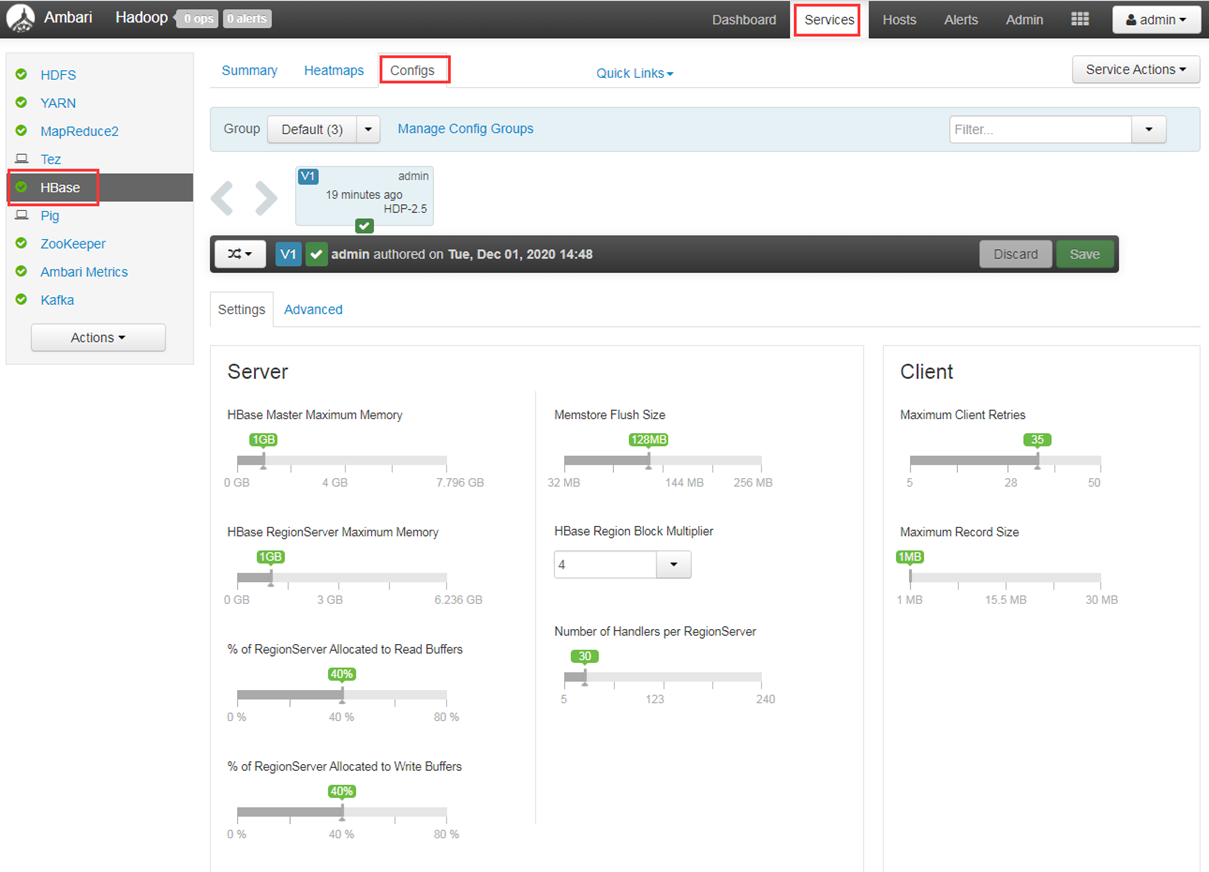The image size is (1209, 872).
Task: Select Tez service in sidebar
Action: coord(50,159)
